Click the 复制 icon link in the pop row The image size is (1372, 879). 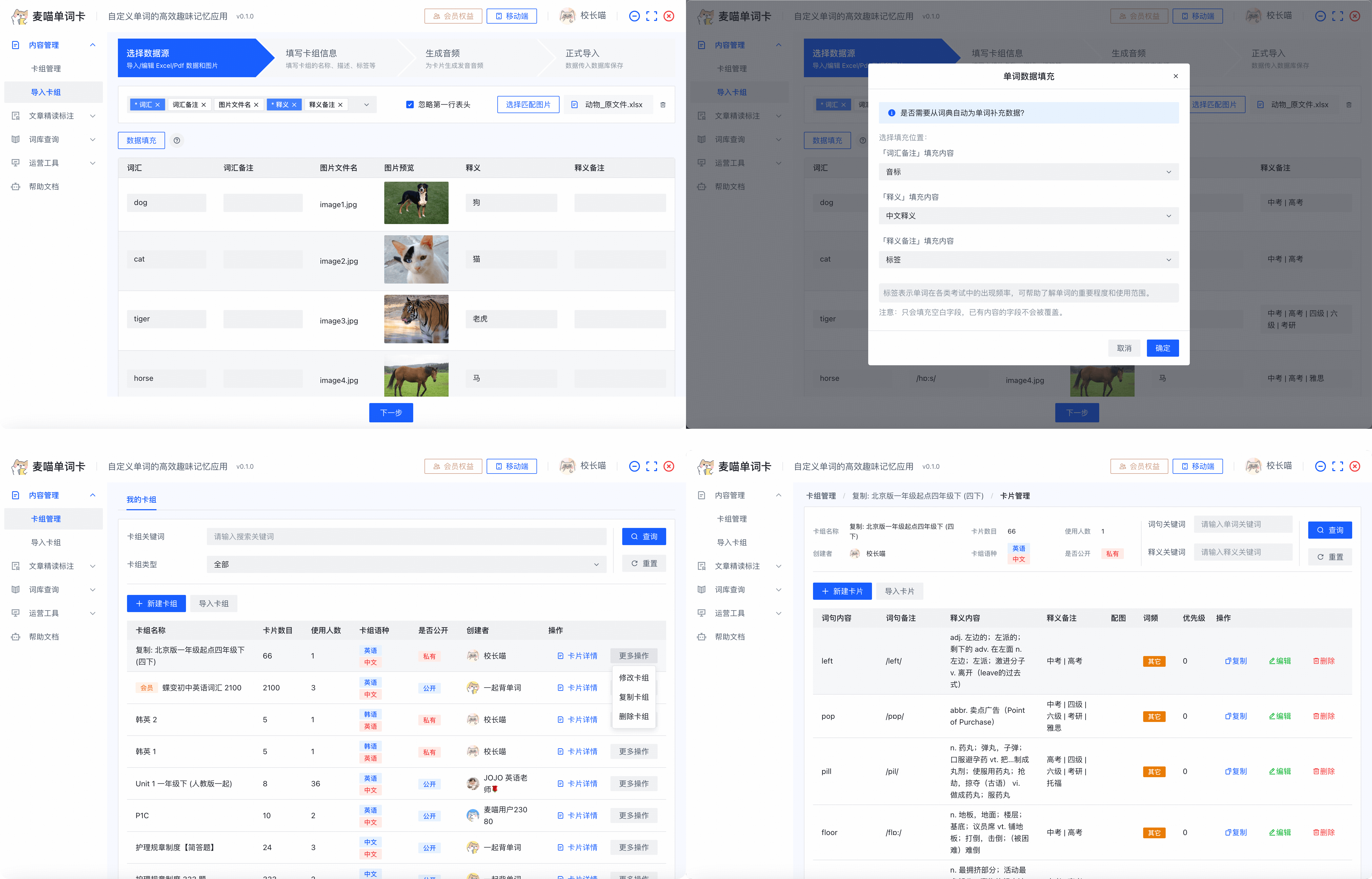1236,716
